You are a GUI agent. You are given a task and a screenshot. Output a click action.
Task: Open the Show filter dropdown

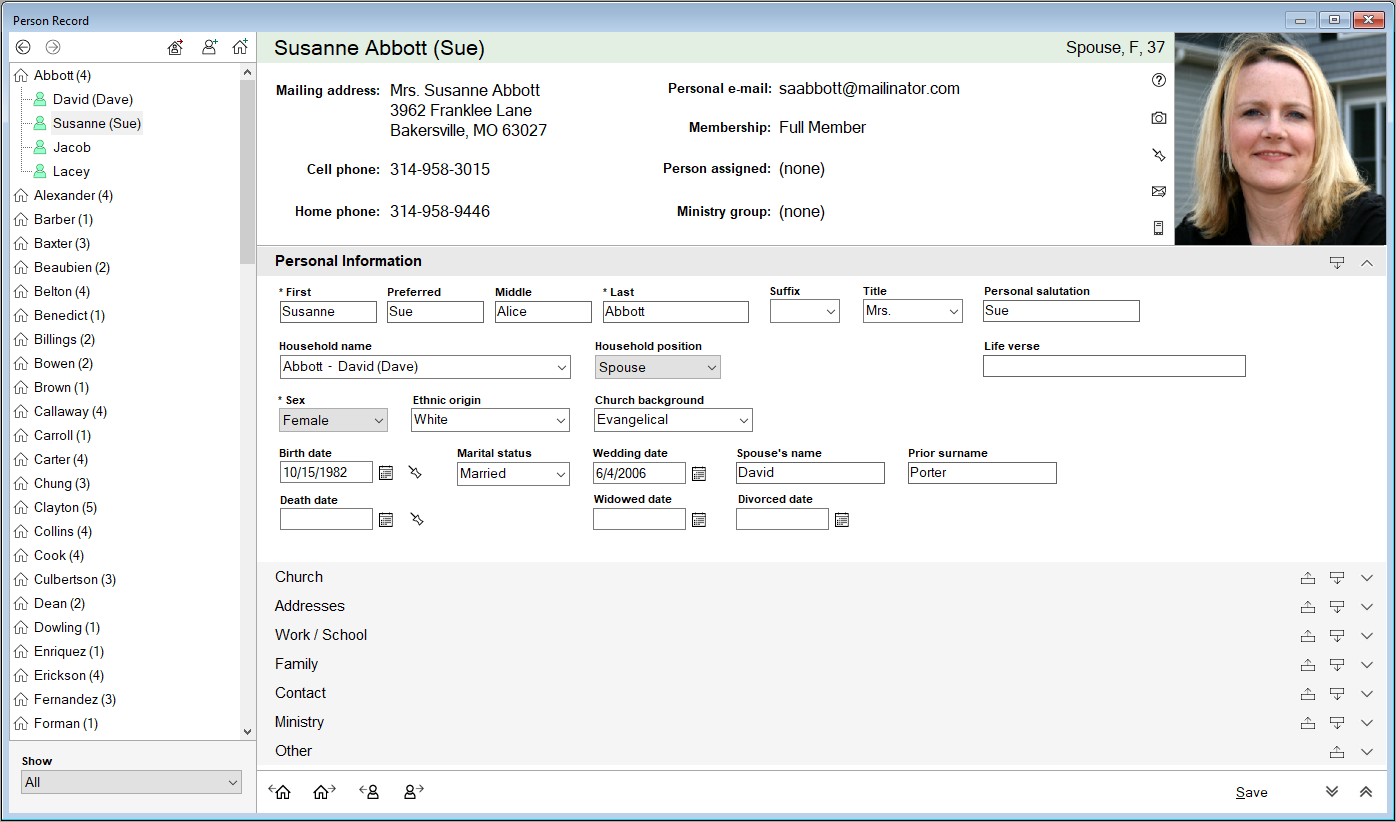point(131,782)
